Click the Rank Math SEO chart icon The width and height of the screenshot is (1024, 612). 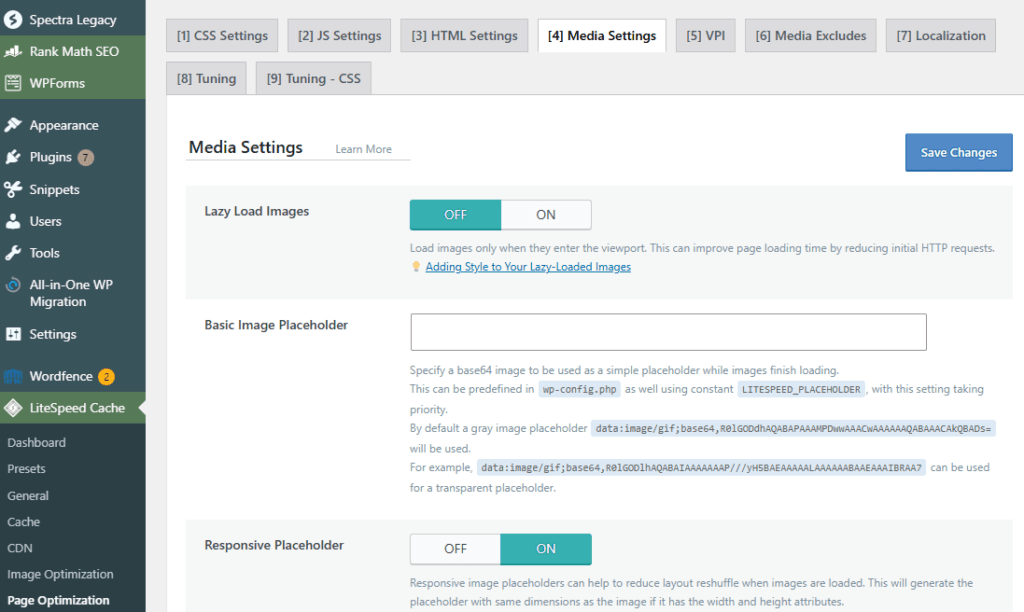pyautogui.click(x=13, y=51)
